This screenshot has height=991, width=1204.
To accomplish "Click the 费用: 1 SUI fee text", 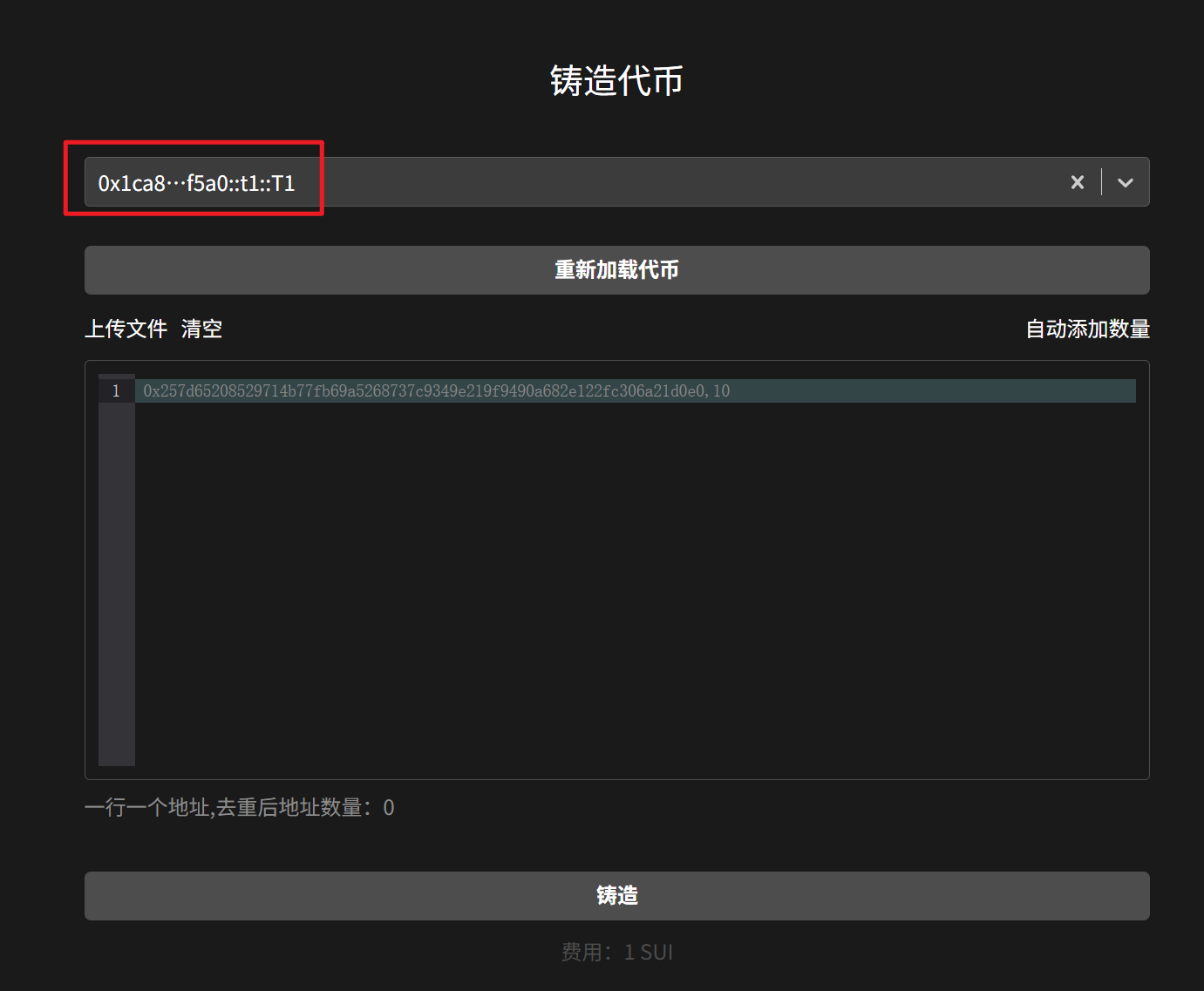I will [616, 952].
